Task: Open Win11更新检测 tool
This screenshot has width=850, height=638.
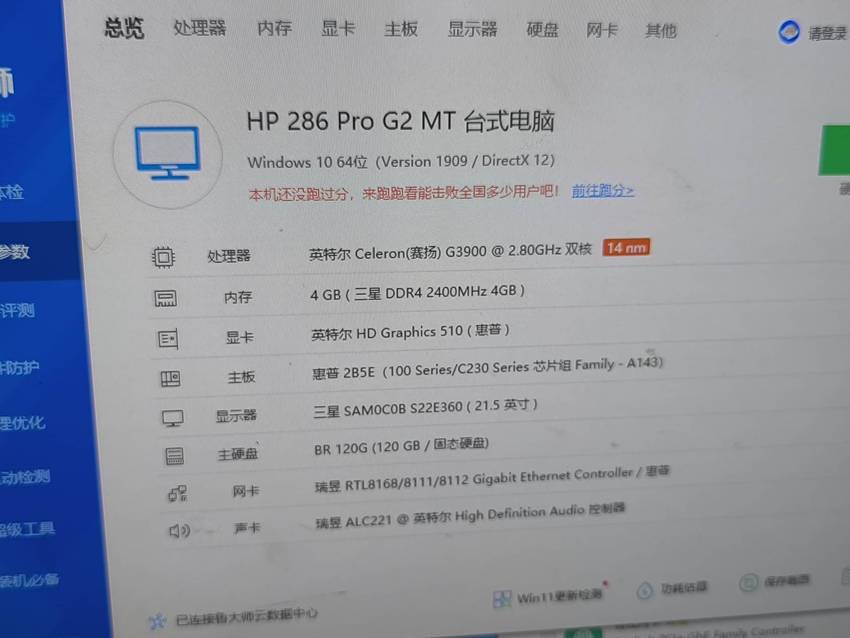Action: click(559, 596)
